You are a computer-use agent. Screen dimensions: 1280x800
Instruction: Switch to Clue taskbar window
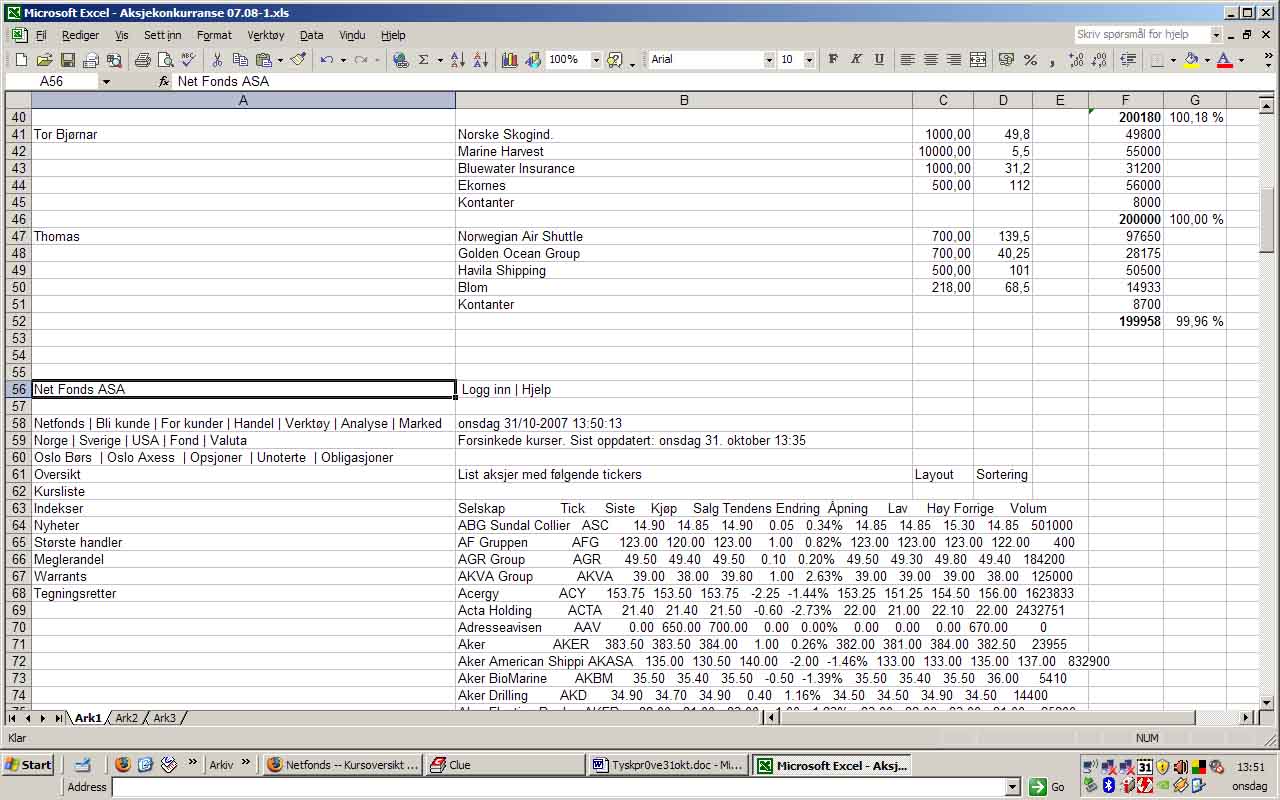pyautogui.click(x=505, y=765)
